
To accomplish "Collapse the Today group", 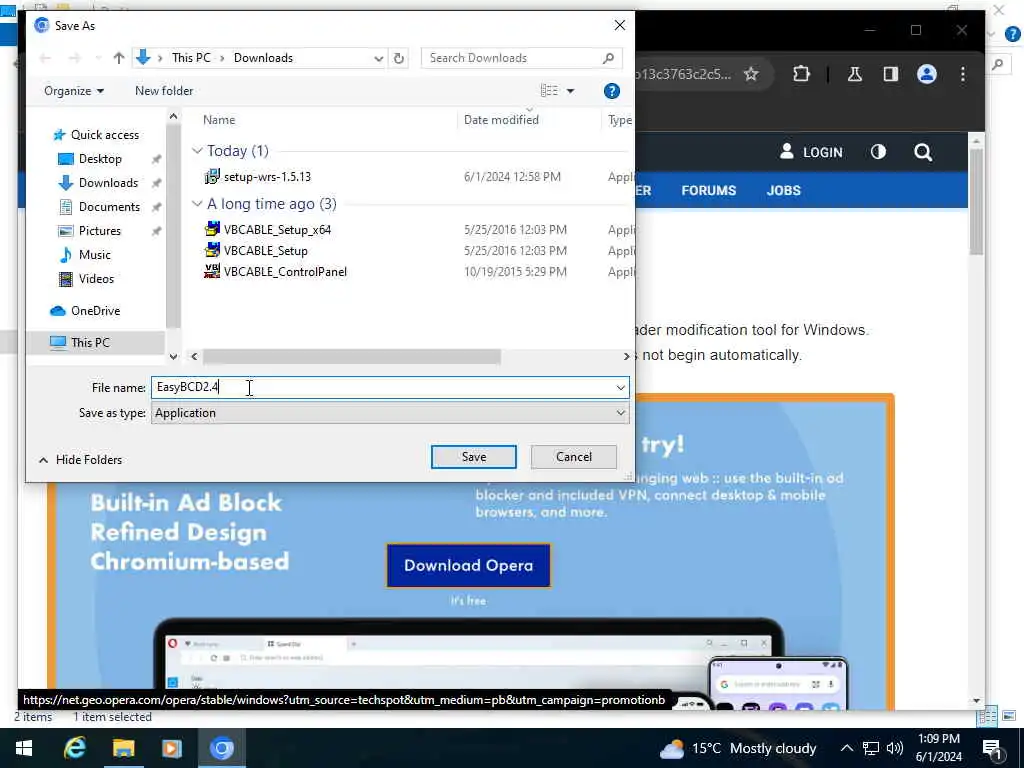I will click(197, 151).
